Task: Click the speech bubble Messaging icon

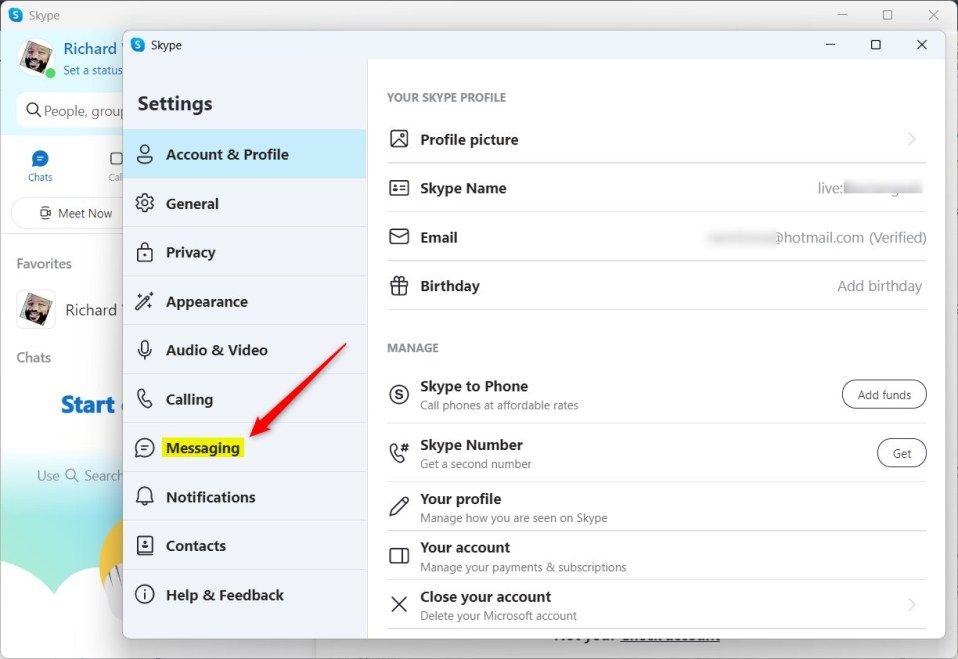Action: pos(145,448)
